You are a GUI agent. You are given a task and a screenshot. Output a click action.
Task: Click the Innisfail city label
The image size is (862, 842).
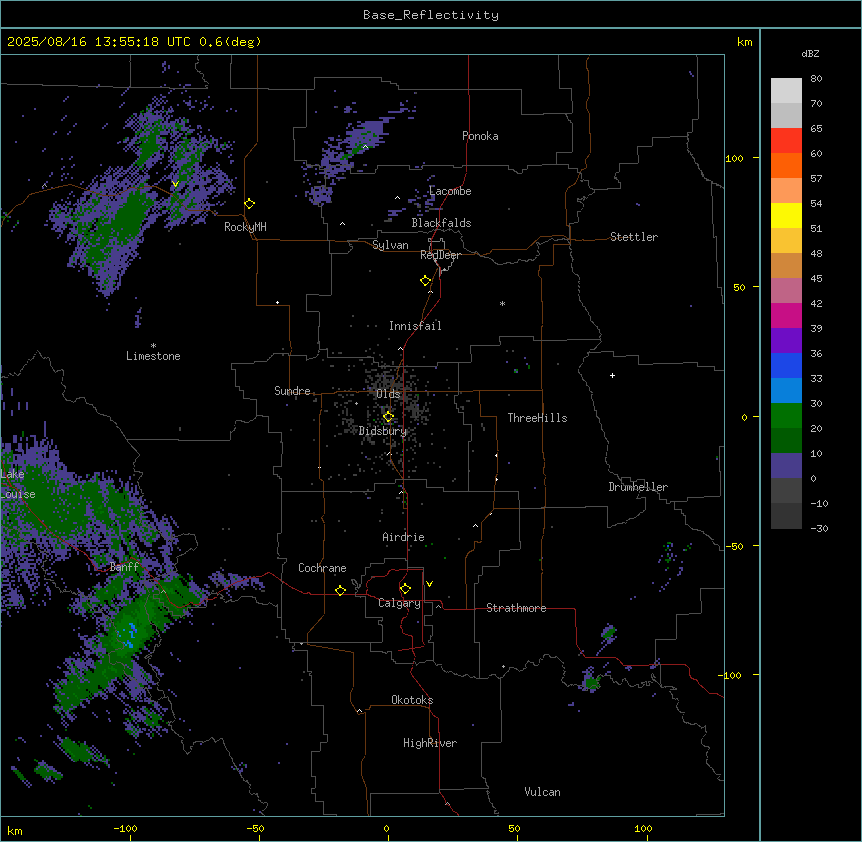pyautogui.click(x=415, y=326)
